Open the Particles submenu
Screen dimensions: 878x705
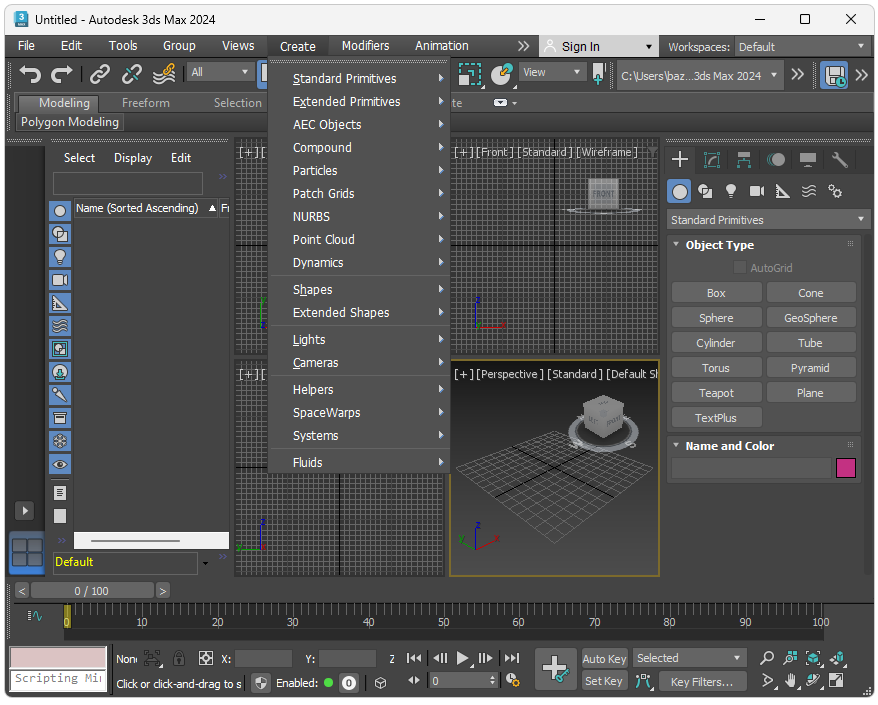click(360, 170)
